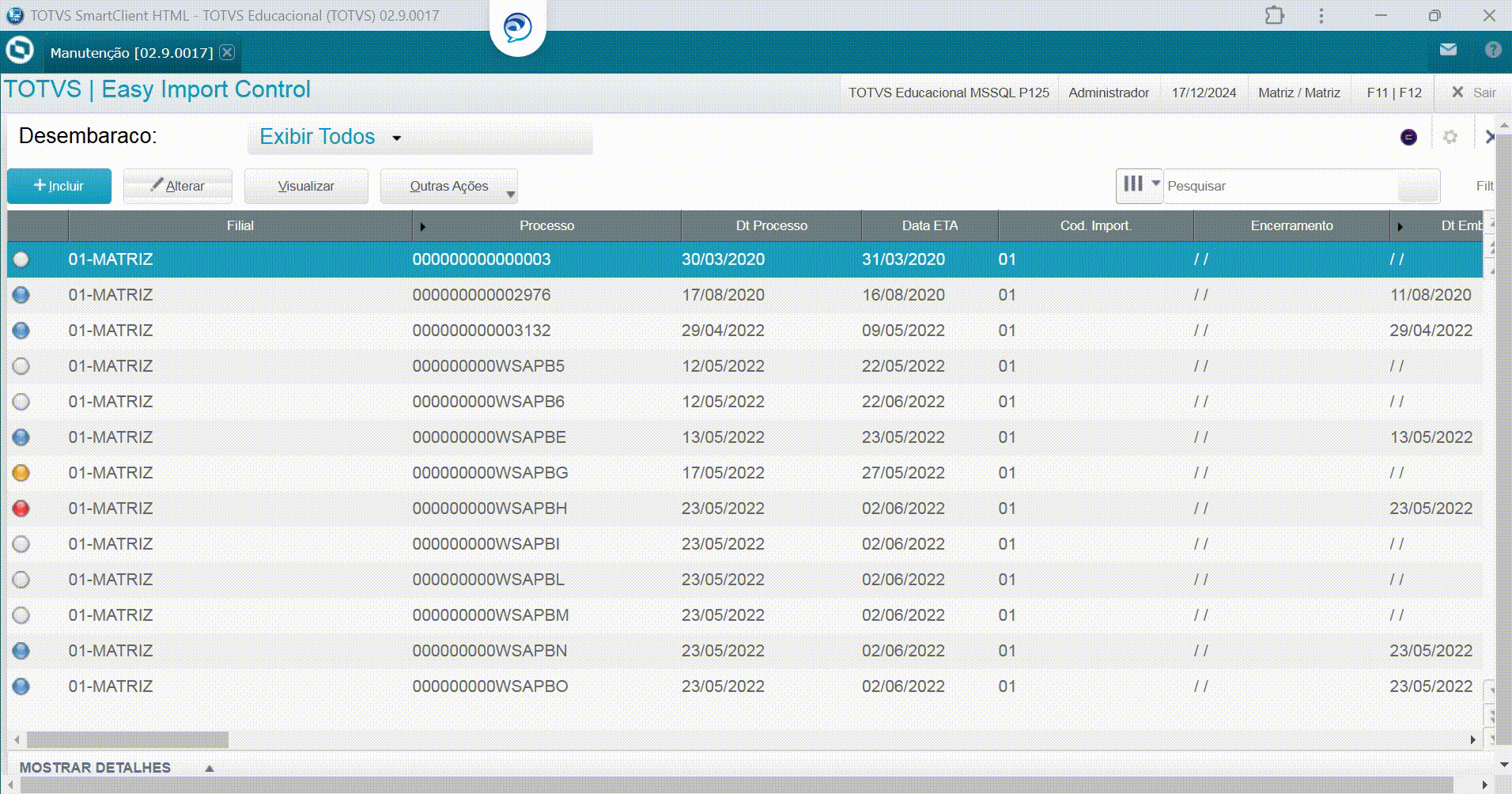Click the dark circular icon near gear
This screenshot has width=1512, height=794.
(1408, 137)
